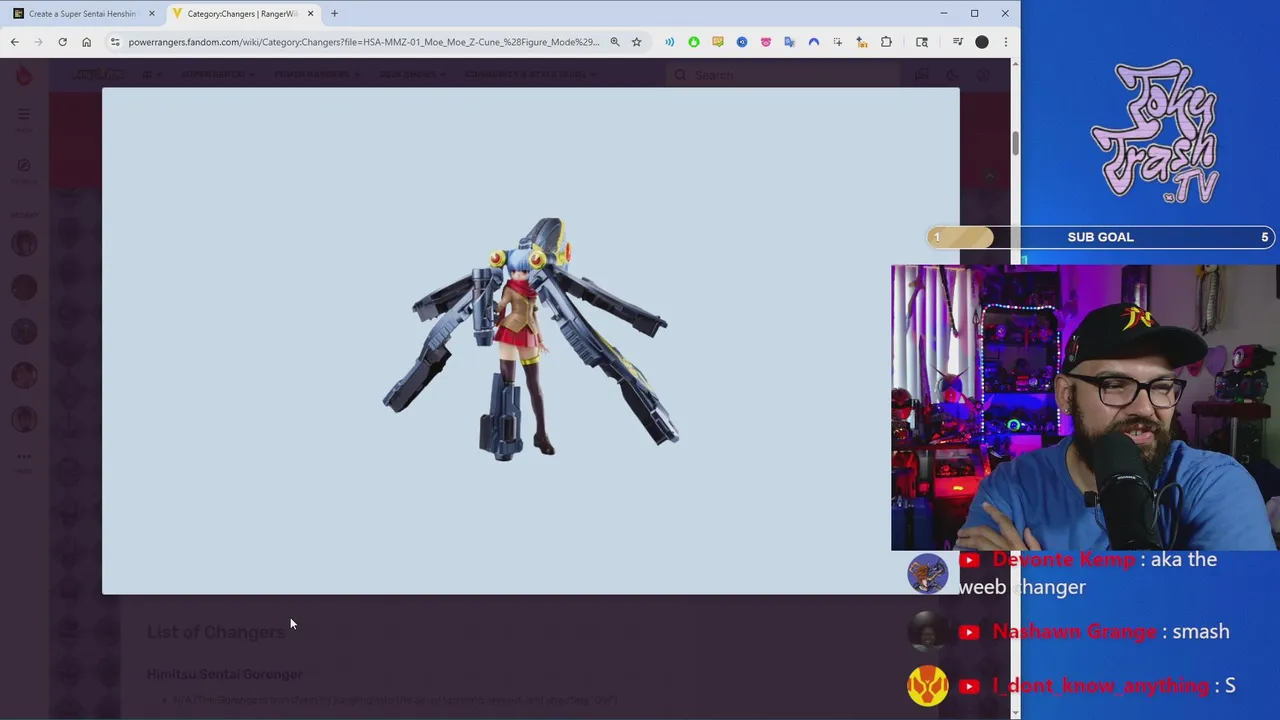This screenshot has height=720, width=1280.
Task: Expand the dimmed Power Rangers nav dropdown
Action: click(317, 74)
